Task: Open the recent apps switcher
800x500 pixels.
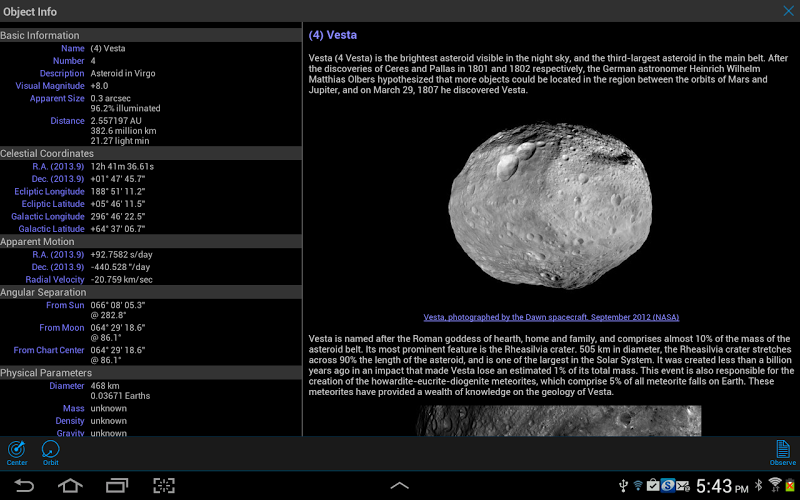Action: tap(117, 486)
